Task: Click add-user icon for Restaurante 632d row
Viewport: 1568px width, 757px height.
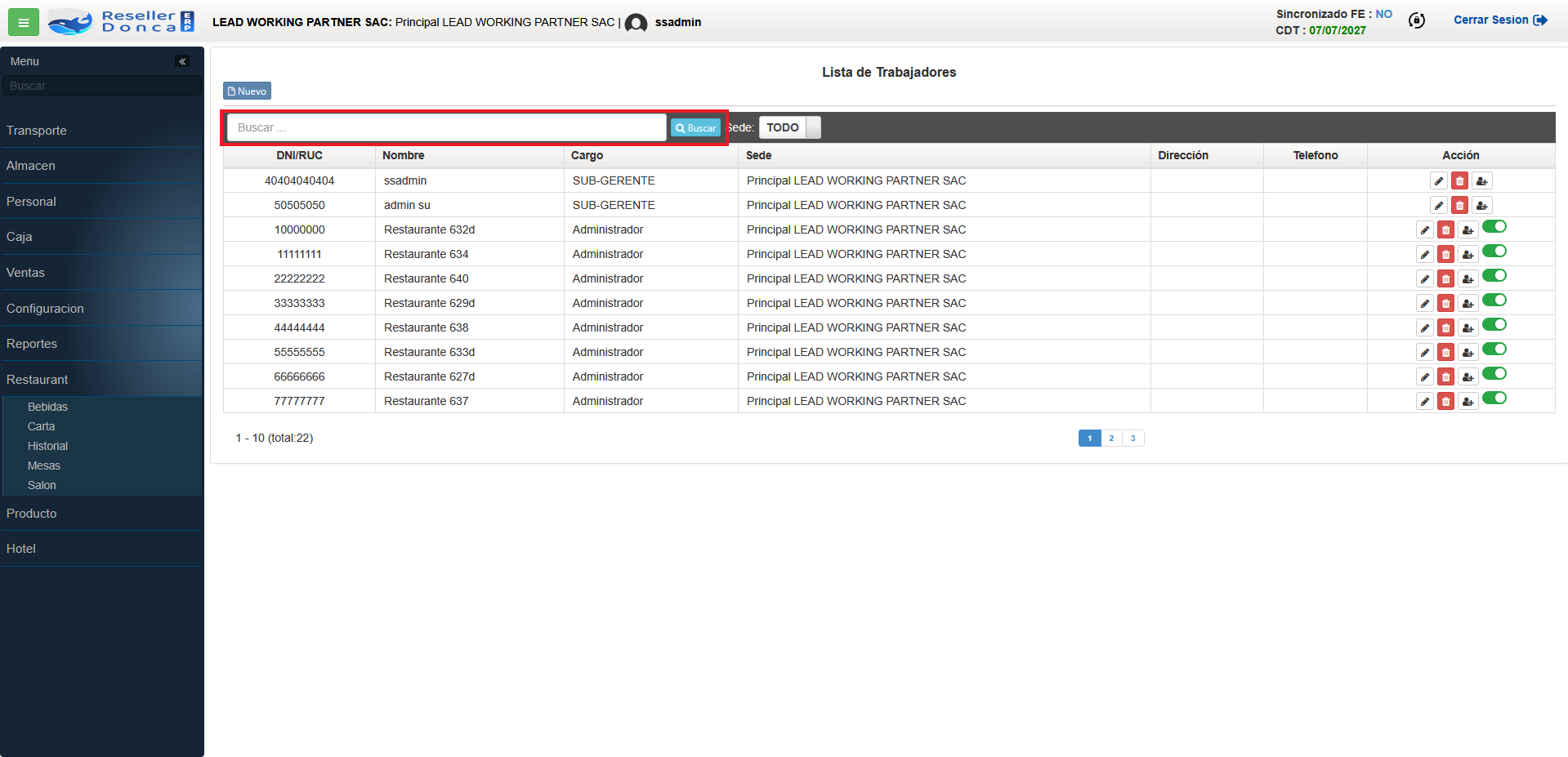Action: coord(1467,230)
